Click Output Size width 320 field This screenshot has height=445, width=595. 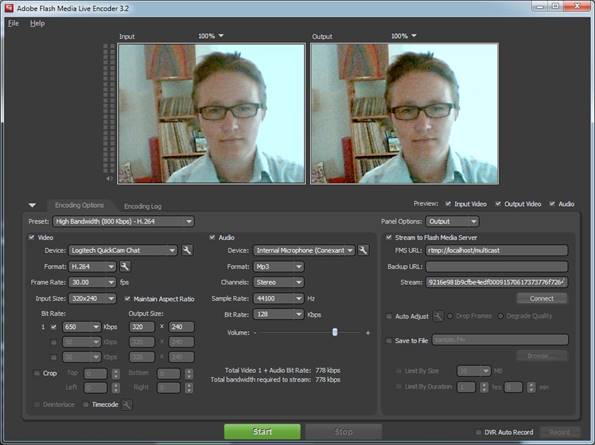pyautogui.click(x=142, y=327)
